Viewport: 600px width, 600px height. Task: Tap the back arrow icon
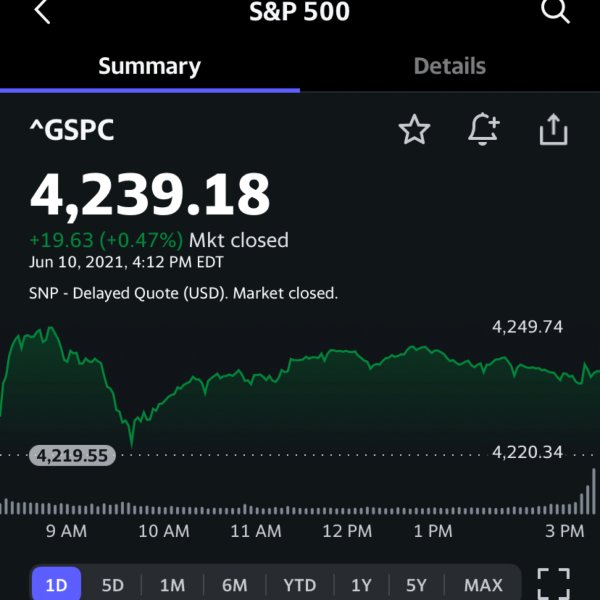(x=42, y=11)
